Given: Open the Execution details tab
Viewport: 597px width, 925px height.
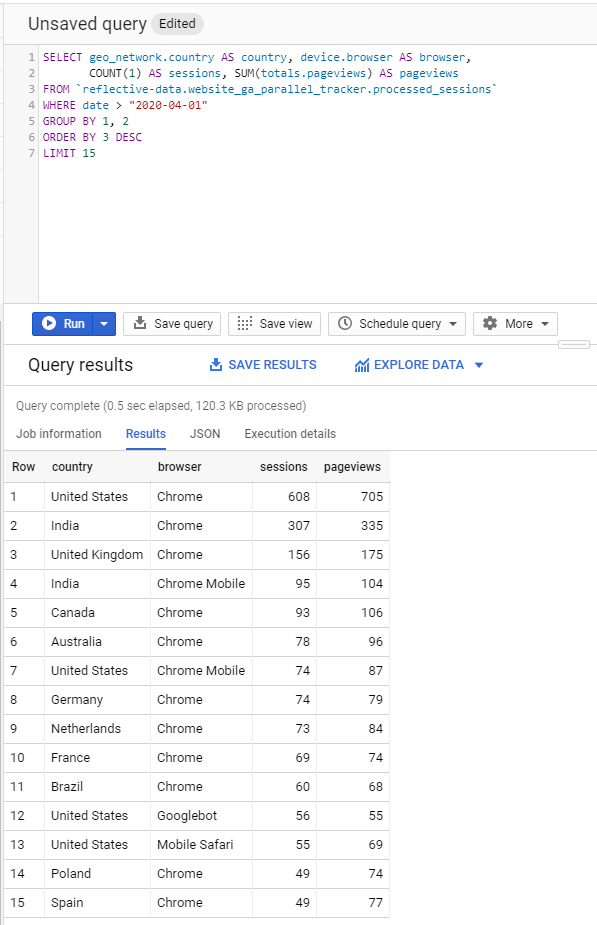Looking at the screenshot, I should (x=290, y=434).
